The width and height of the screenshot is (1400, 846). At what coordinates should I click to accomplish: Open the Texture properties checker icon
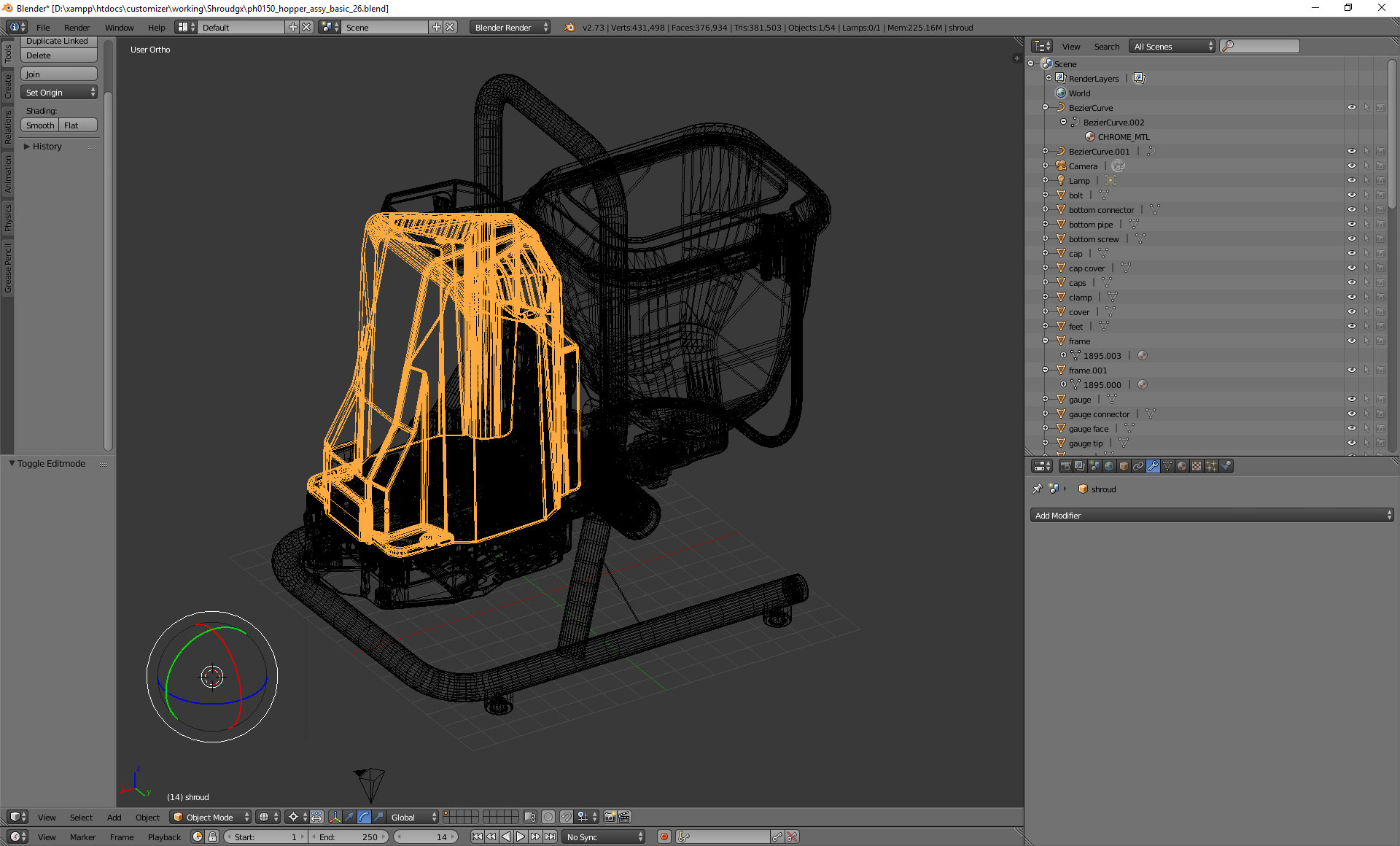1197,466
